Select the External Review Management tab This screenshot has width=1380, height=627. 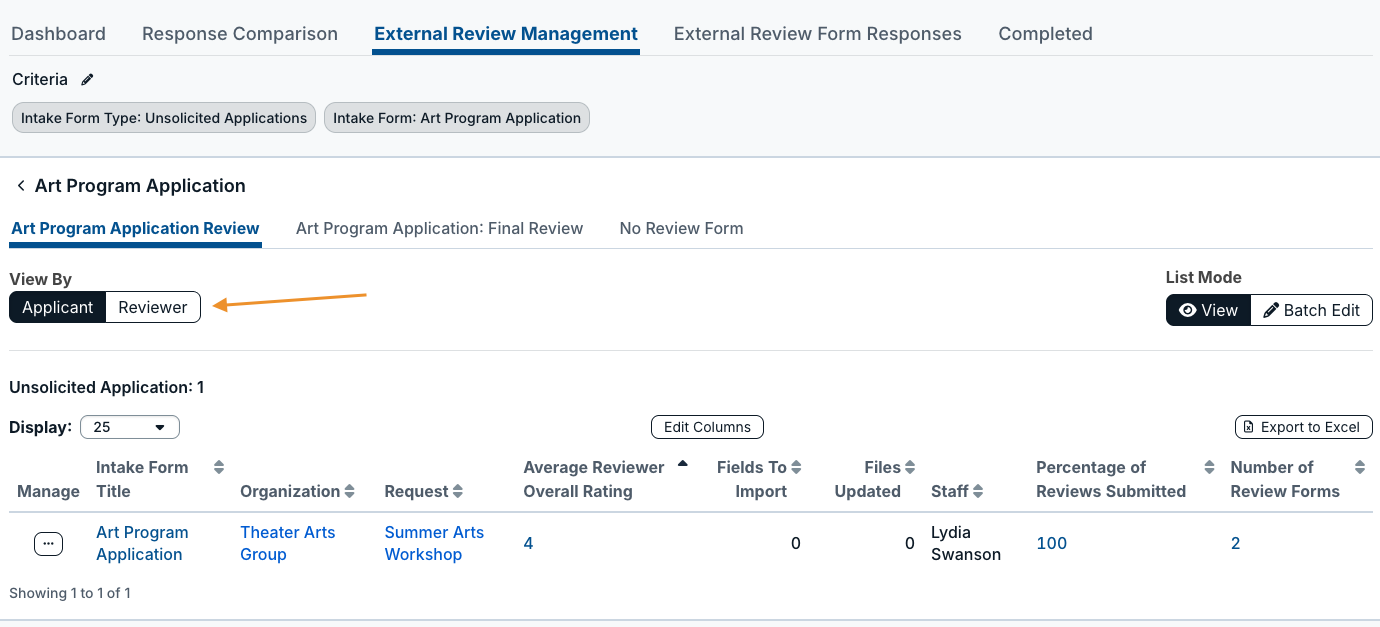pos(506,34)
